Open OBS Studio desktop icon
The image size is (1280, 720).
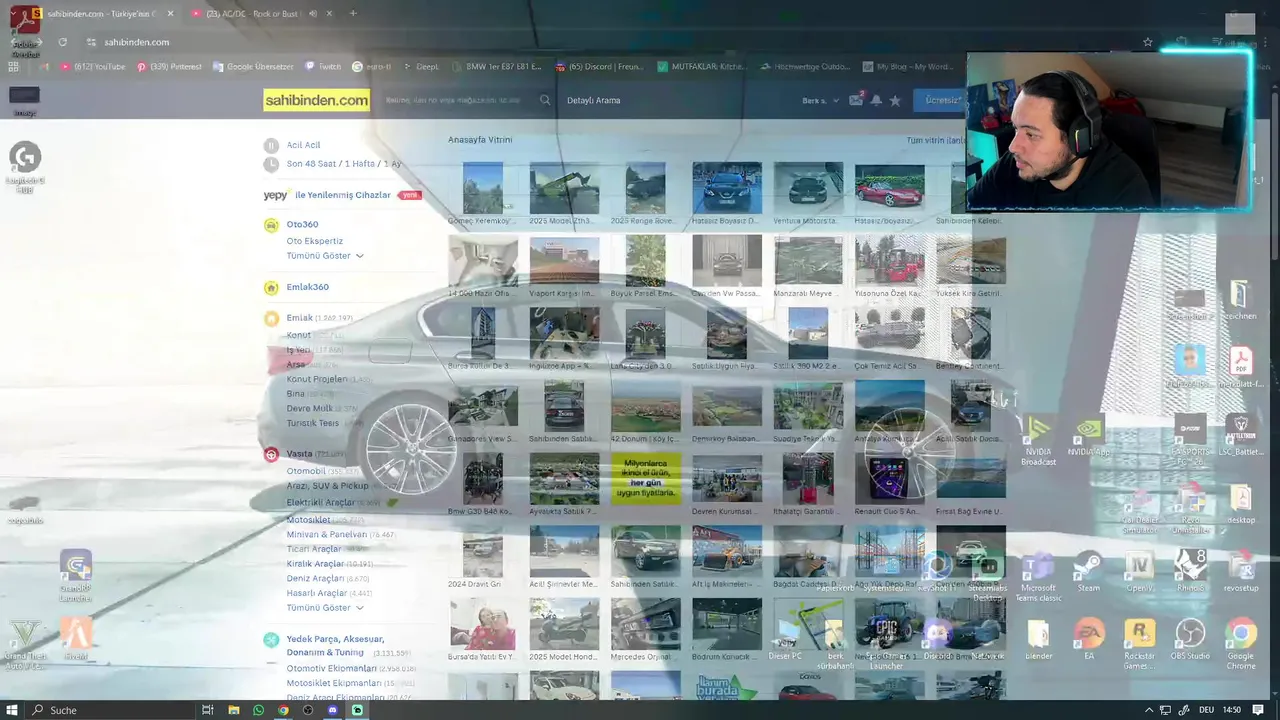point(1190,640)
